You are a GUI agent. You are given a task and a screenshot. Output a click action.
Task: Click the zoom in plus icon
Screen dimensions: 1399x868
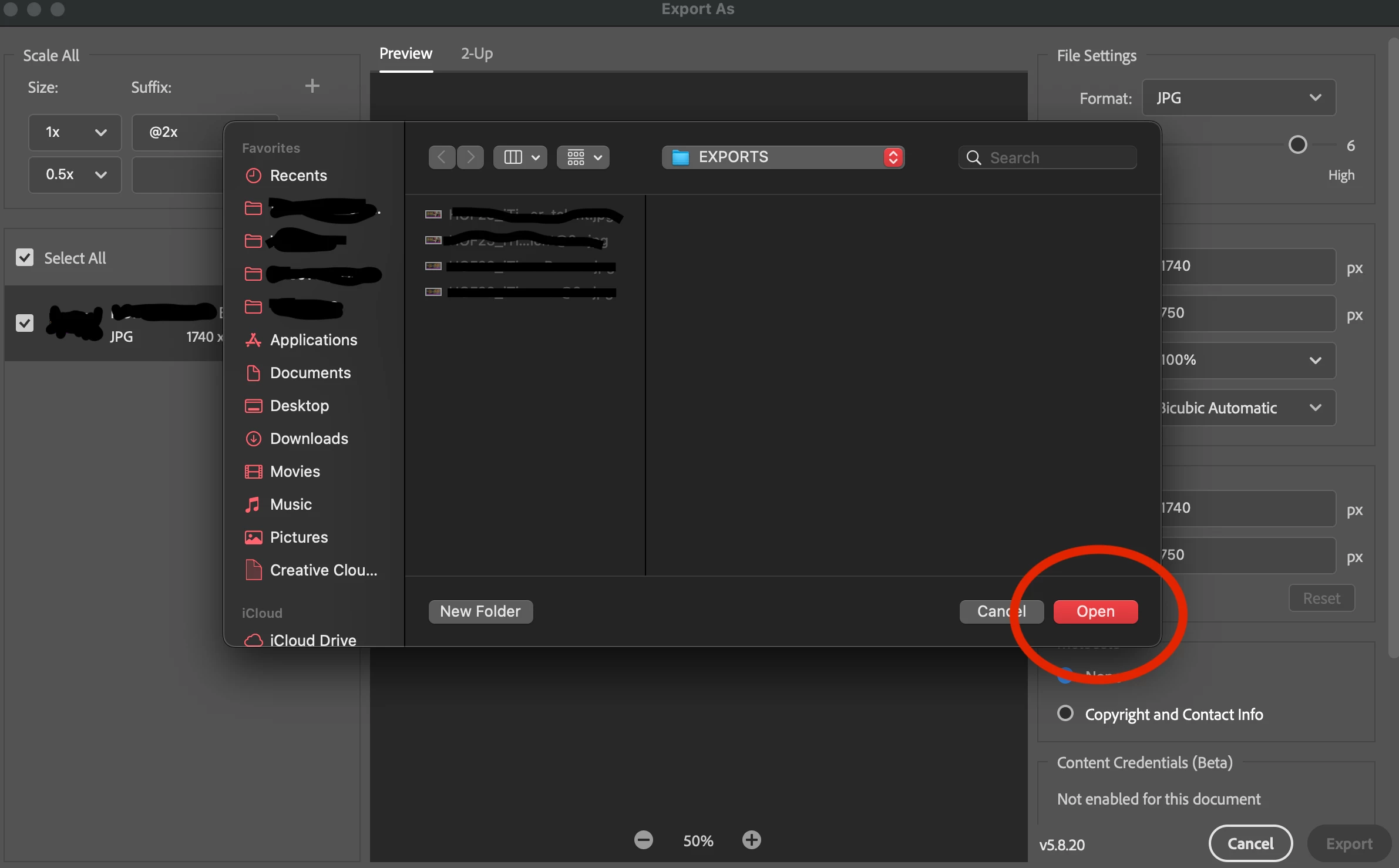click(x=751, y=840)
